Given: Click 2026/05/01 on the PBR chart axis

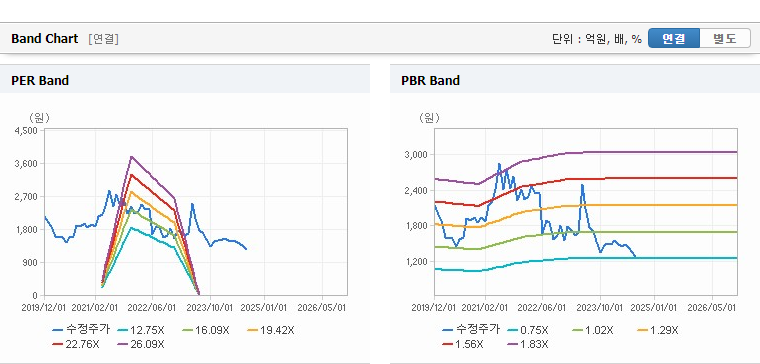Looking at the screenshot, I should pos(712,307).
